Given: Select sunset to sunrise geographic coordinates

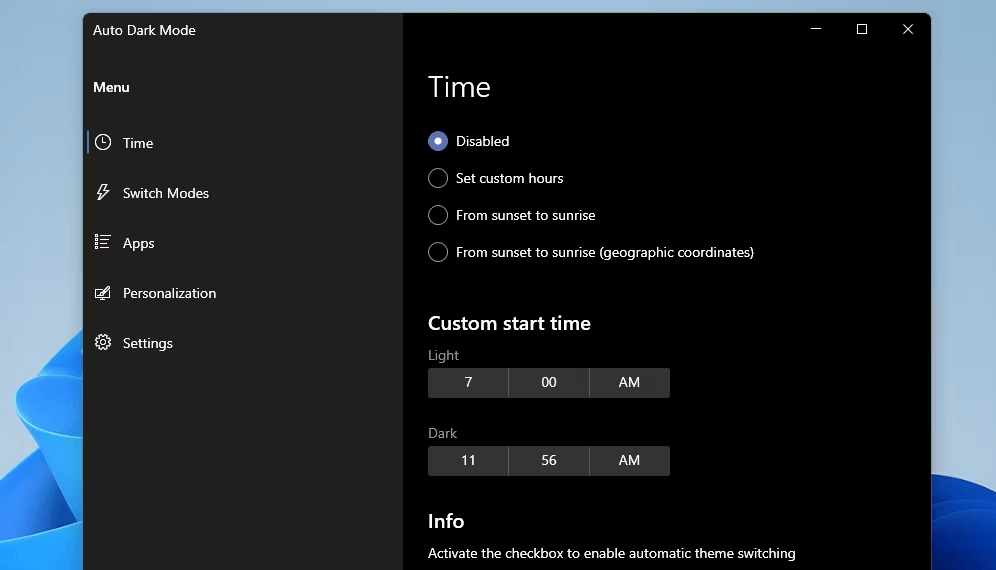Looking at the screenshot, I should (438, 252).
